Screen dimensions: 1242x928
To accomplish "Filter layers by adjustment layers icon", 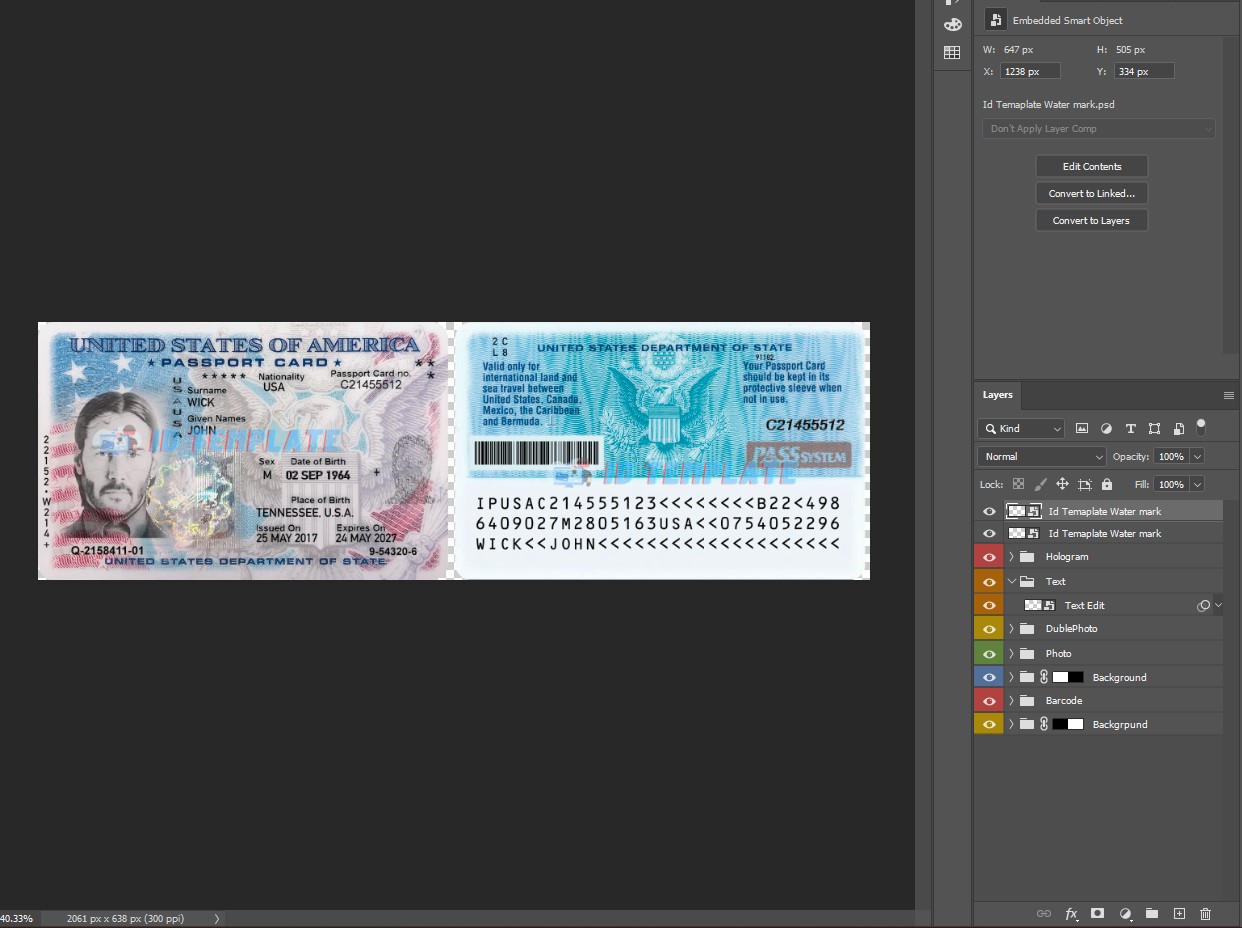I will click(1106, 428).
